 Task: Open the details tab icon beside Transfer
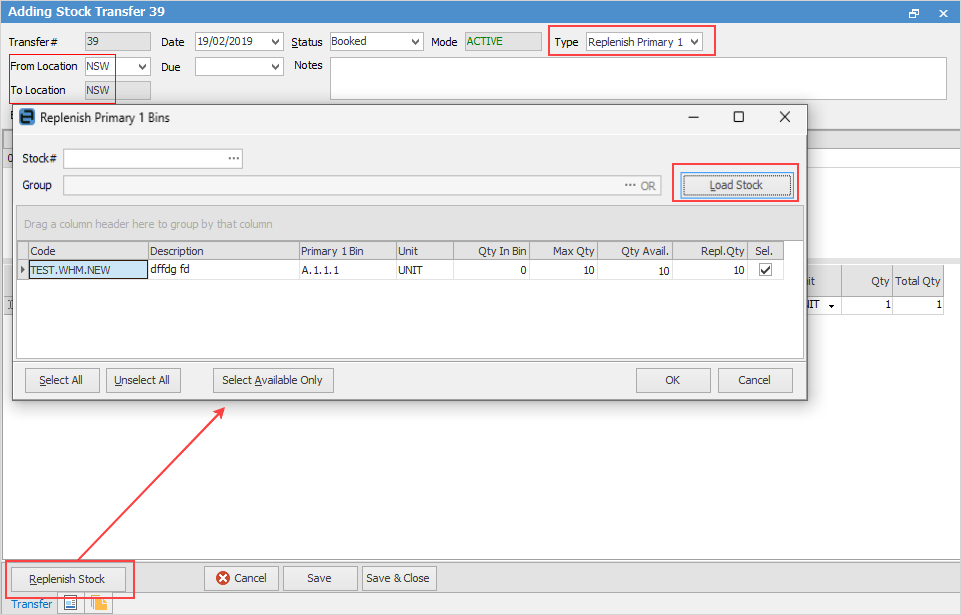(71, 603)
